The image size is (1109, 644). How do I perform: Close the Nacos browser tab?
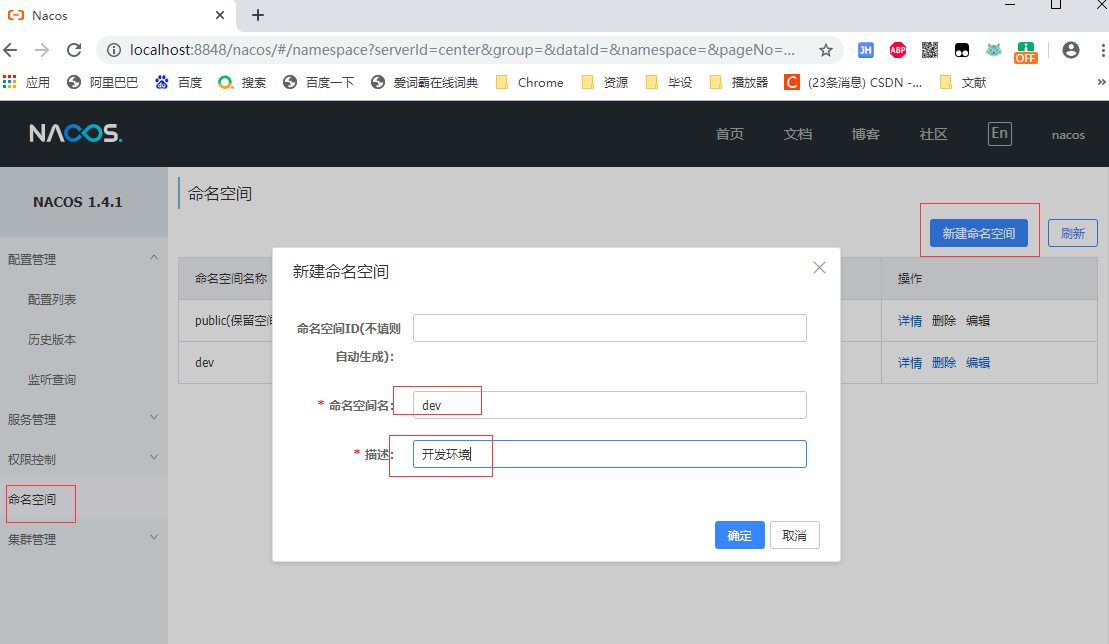(220, 15)
